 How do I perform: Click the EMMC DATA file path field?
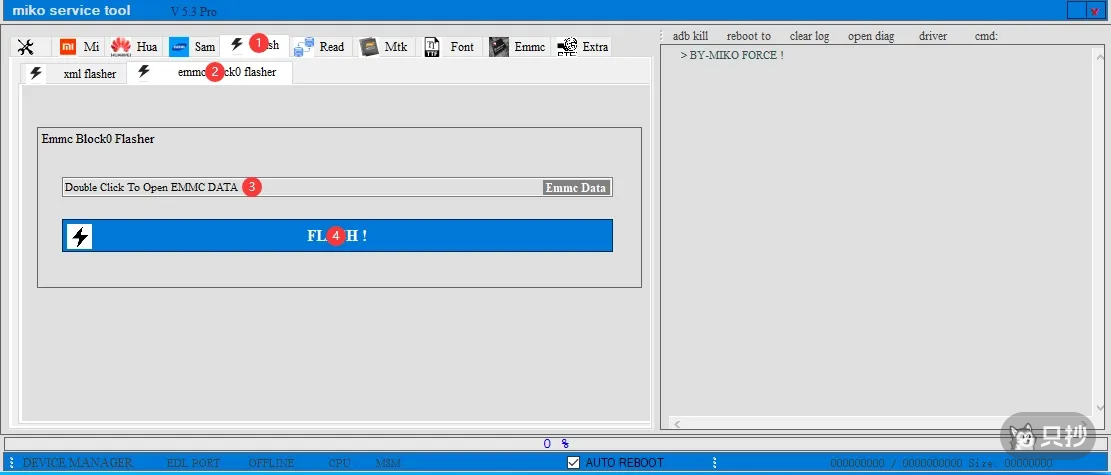coord(300,187)
